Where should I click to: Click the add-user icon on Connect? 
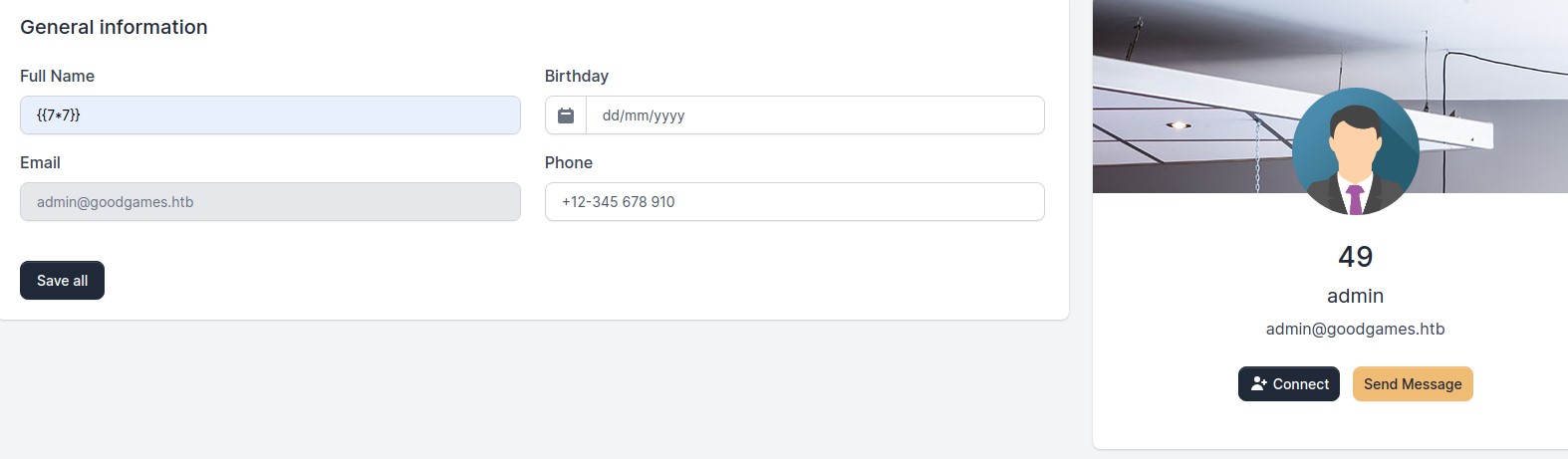click(x=1259, y=383)
